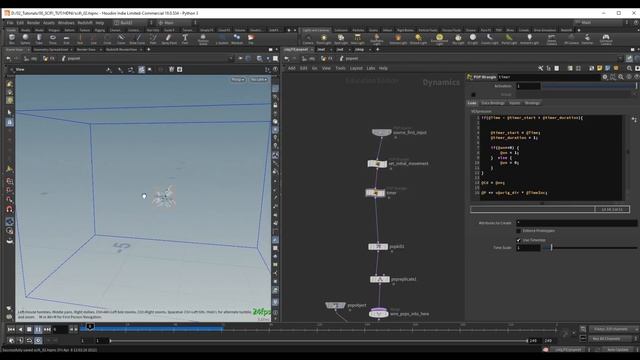The width and height of the screenshot is (640, 360).
Task: Add an Ambient Light from the shelf
Action: [529, 39]
